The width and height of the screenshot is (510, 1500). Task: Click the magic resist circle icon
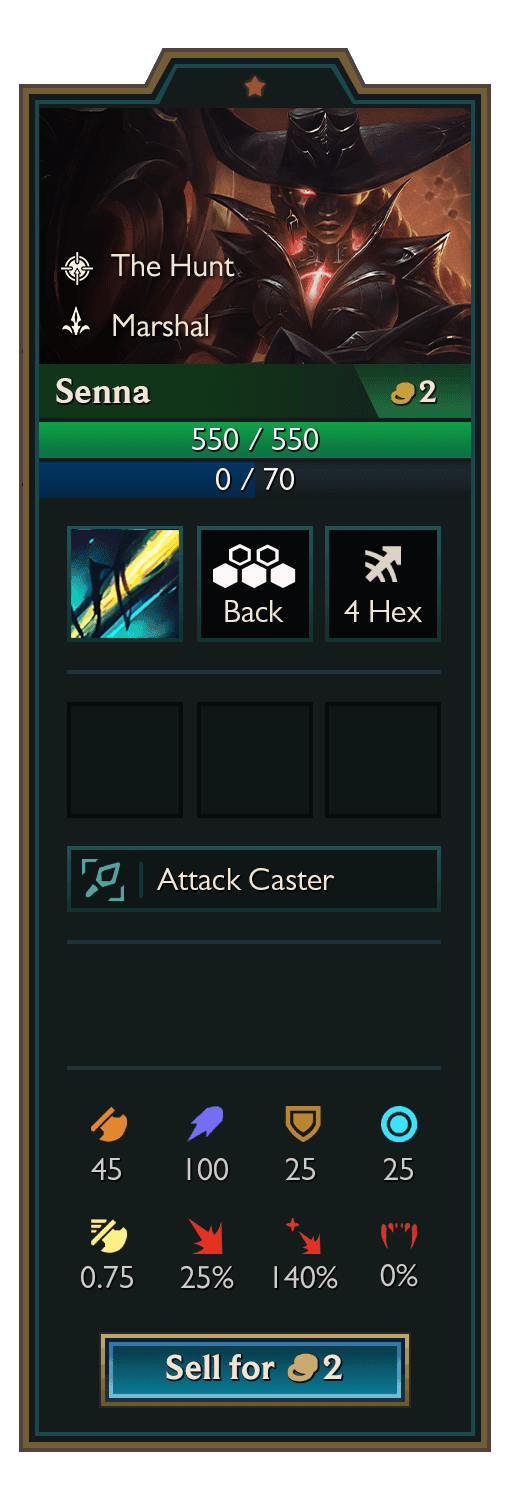click(398, 1125)
